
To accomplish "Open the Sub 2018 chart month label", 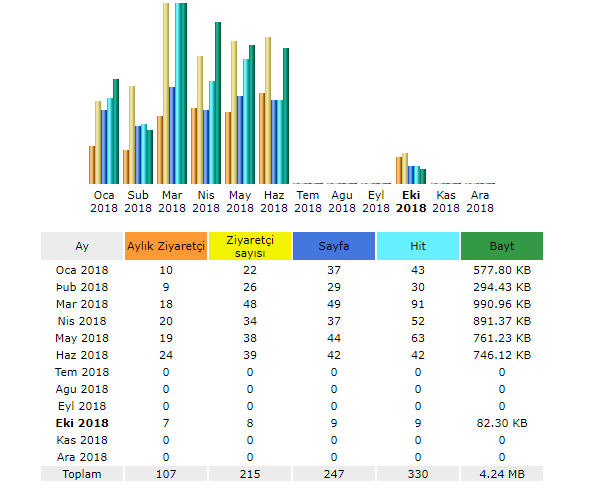I will tap(138, 202).
